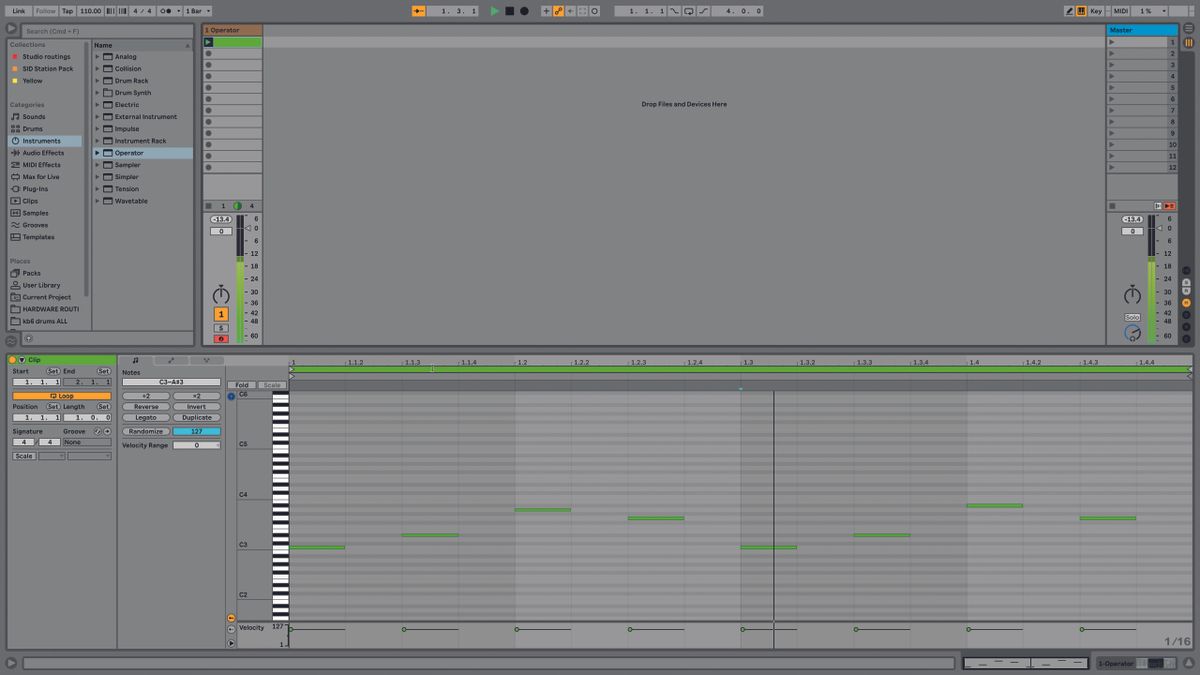This screenshot has height=675, width=1200.
Task: Expand the Drum Rack folder
Action: [x=98, y=81]
